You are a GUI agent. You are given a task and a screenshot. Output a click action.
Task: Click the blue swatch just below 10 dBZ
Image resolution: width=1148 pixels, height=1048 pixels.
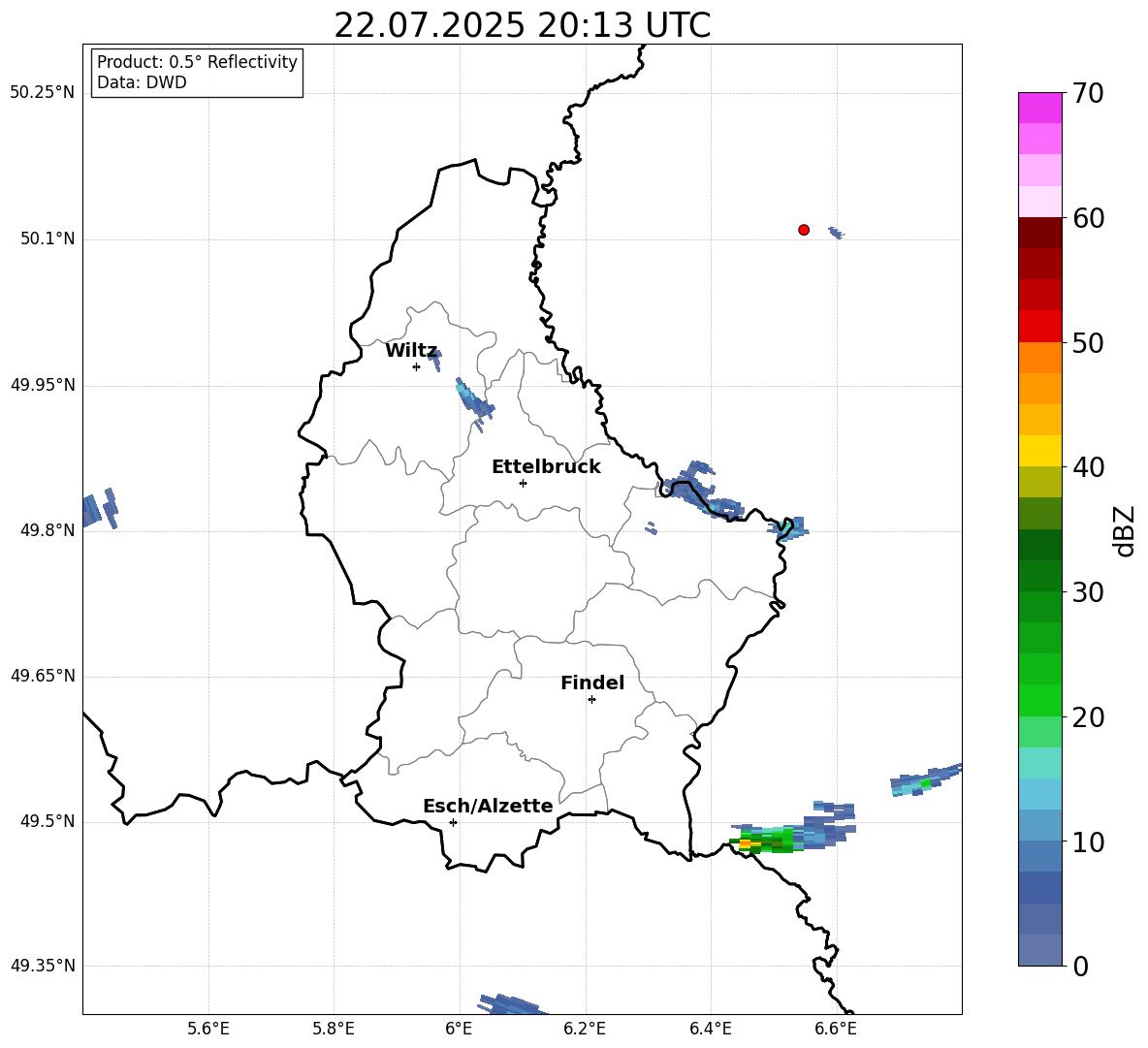point(1039,856)
